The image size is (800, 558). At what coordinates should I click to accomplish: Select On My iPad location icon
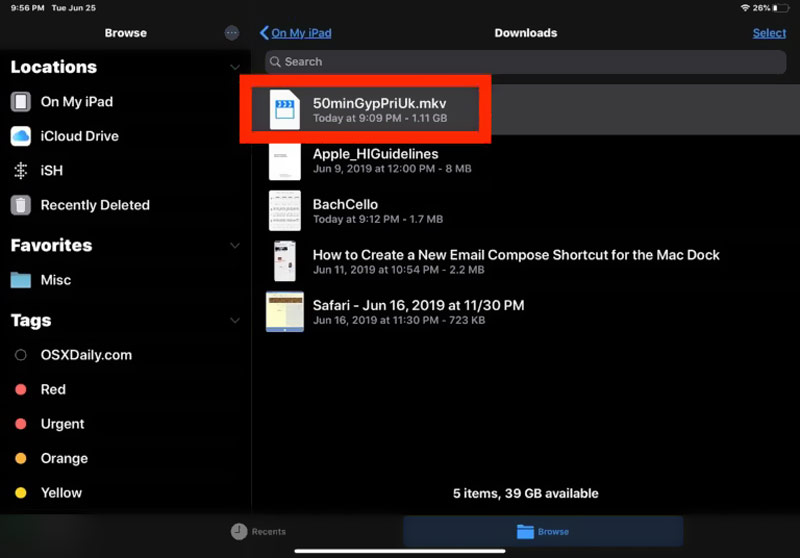tap(20, 102)
